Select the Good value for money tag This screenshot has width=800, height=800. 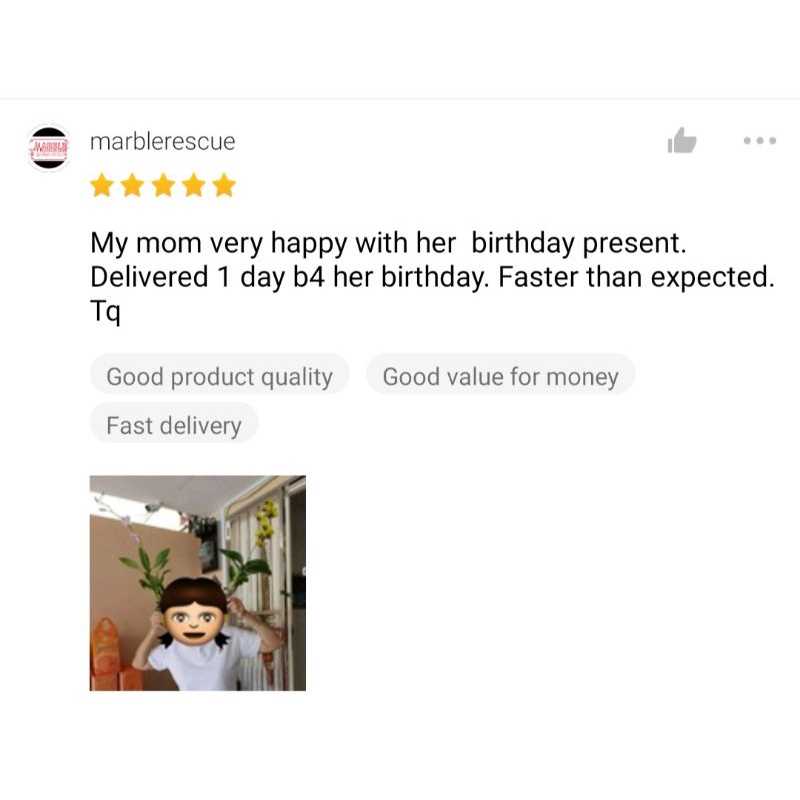[501, 376]
